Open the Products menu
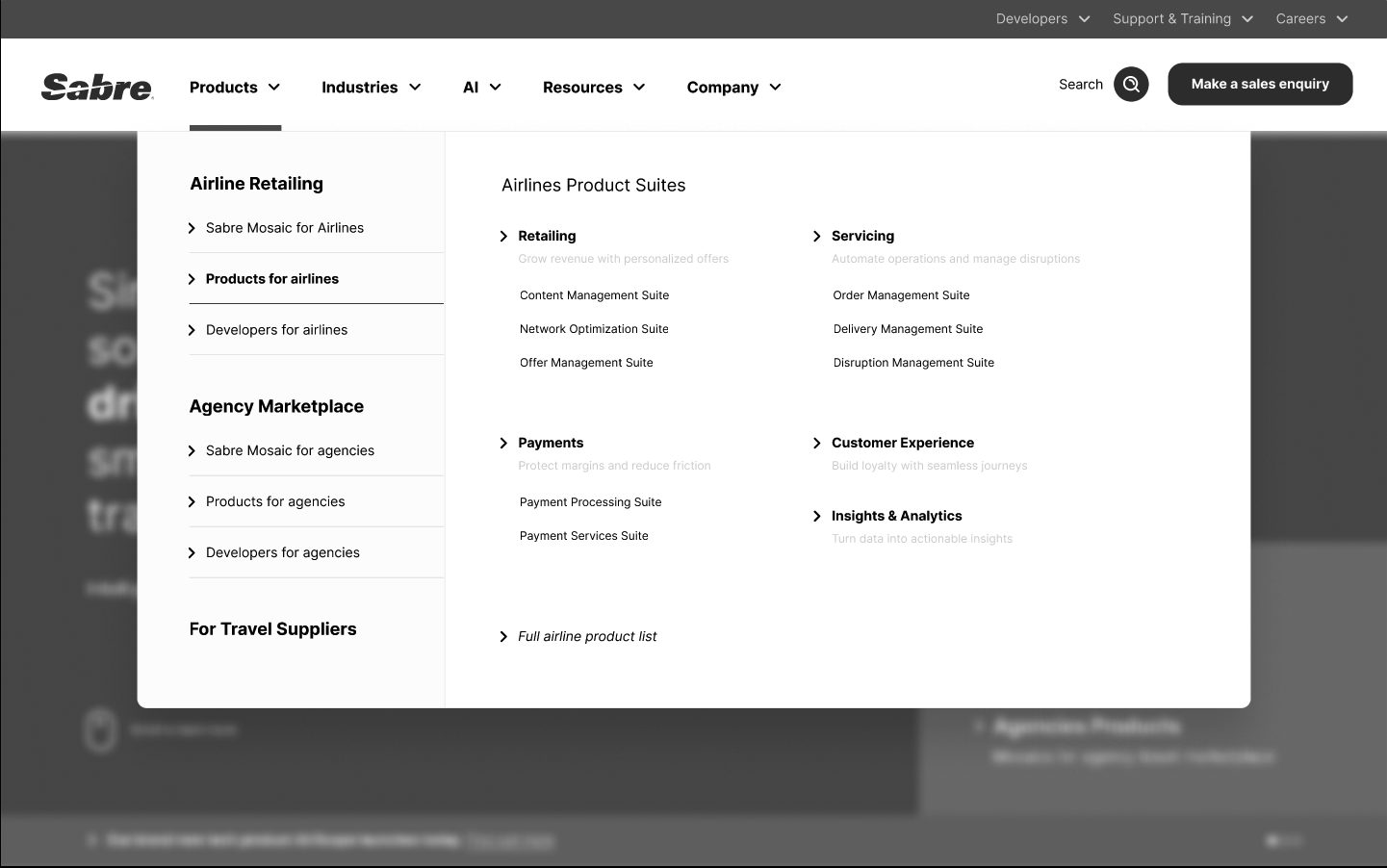The image size is (1387, 868). tap(235, 88)
